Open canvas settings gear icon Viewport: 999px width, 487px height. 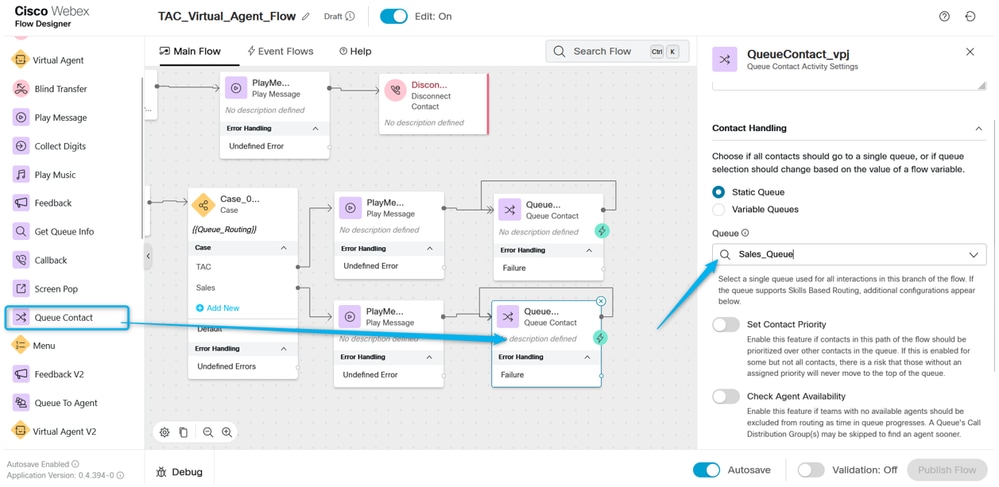point(164,432)
